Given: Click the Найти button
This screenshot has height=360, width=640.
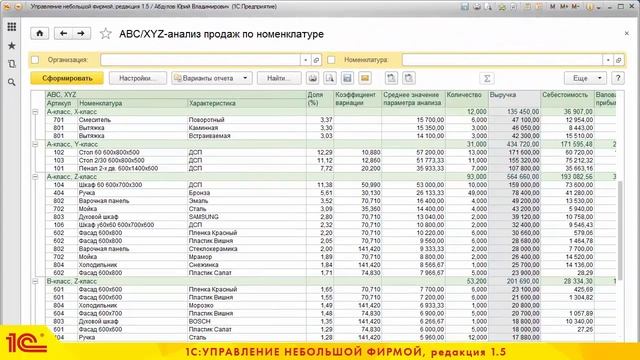Looking at the screenshot, I should (x=279, y=78).
